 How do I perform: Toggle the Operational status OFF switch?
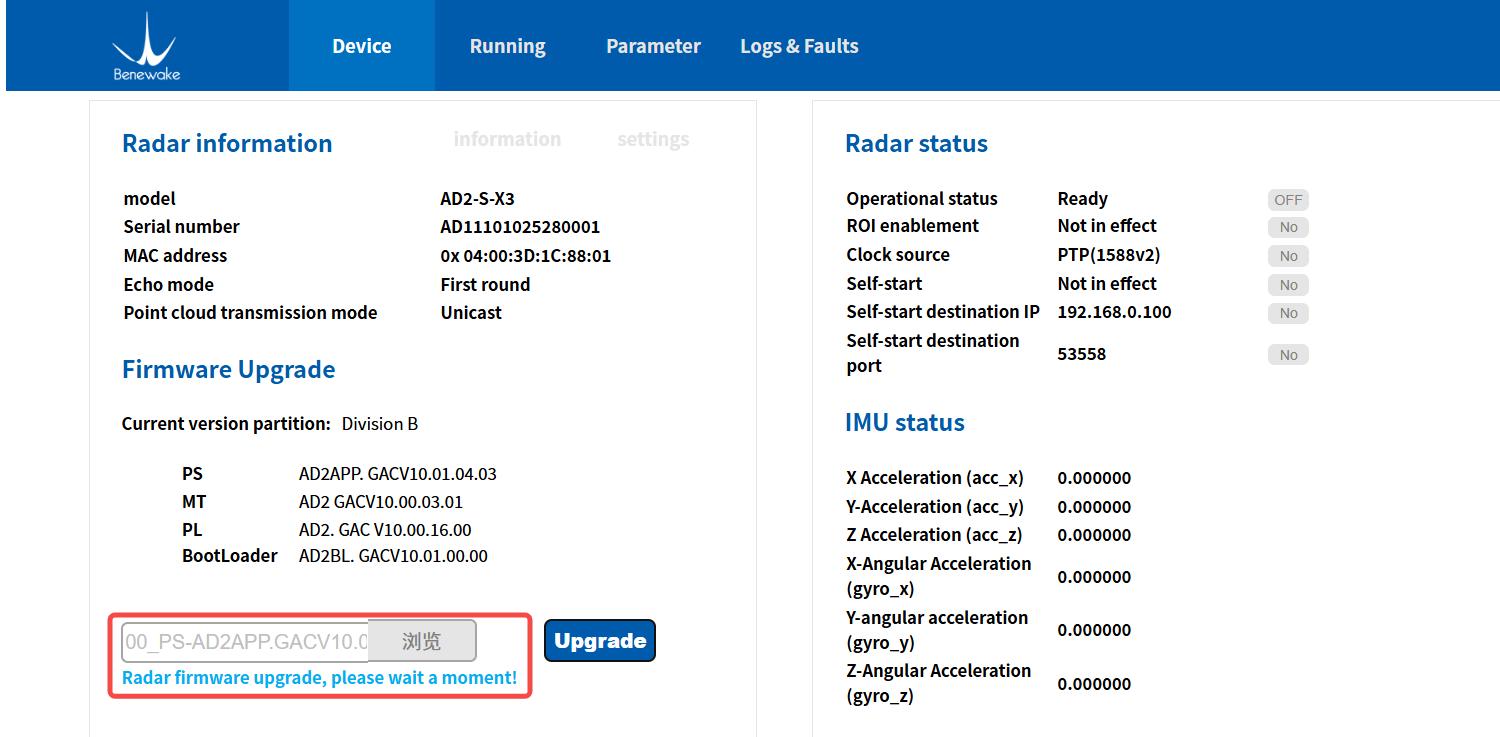pyautogui.click(x=1288, y=200)
